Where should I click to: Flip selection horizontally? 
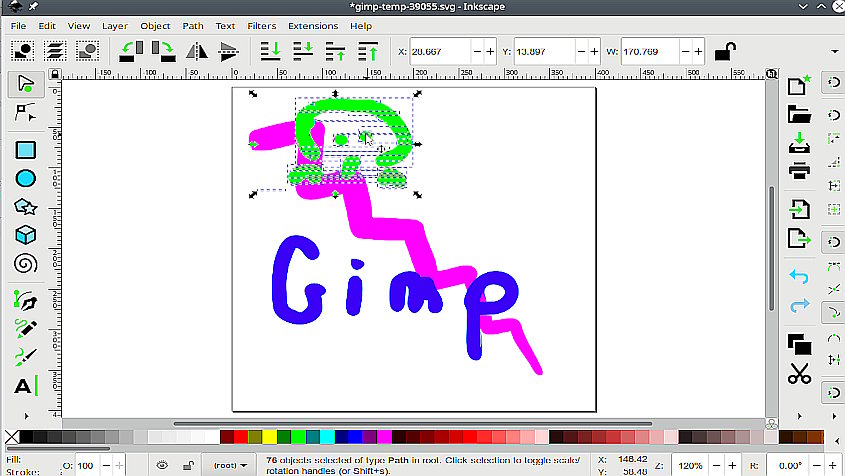(x=197, y=51)
